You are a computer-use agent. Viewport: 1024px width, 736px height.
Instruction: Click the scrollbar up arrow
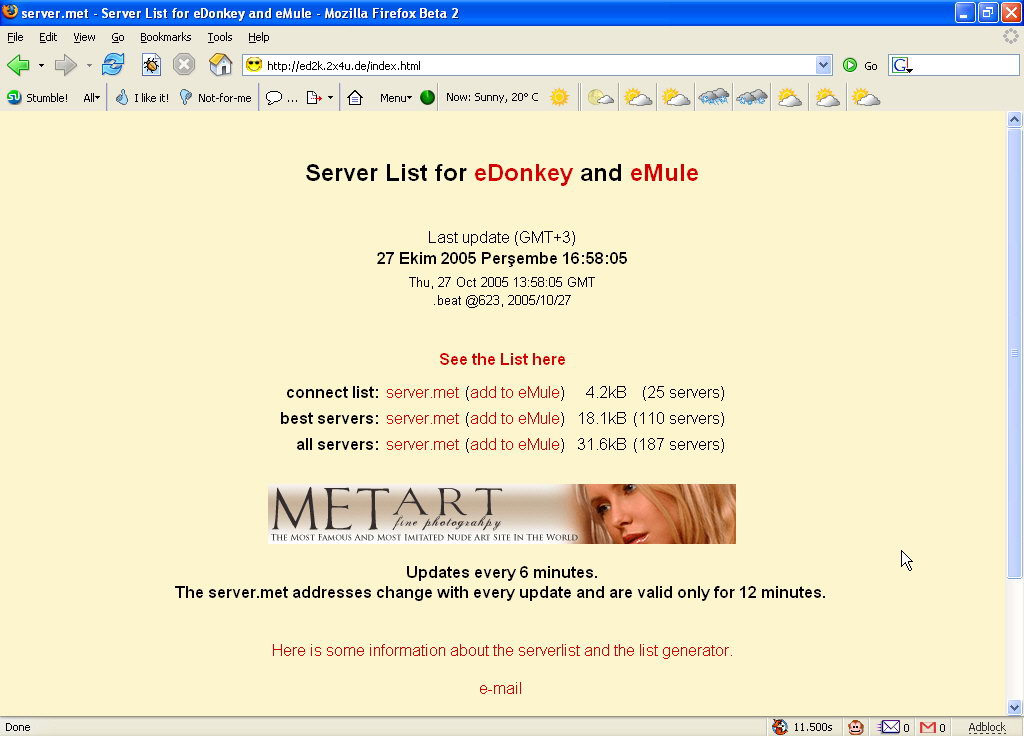(1014, 119)
